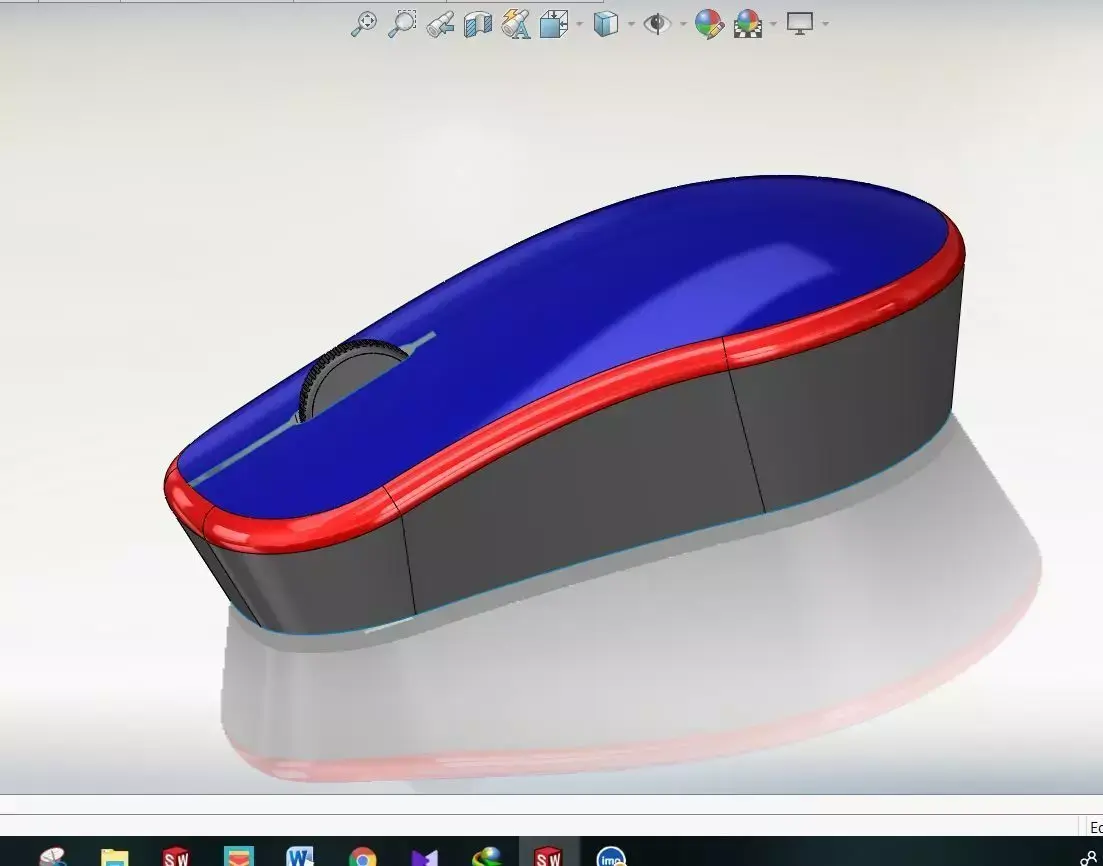Return to the Previous View
Viewport: 1103px width, 866px height.
coord(440,25)
